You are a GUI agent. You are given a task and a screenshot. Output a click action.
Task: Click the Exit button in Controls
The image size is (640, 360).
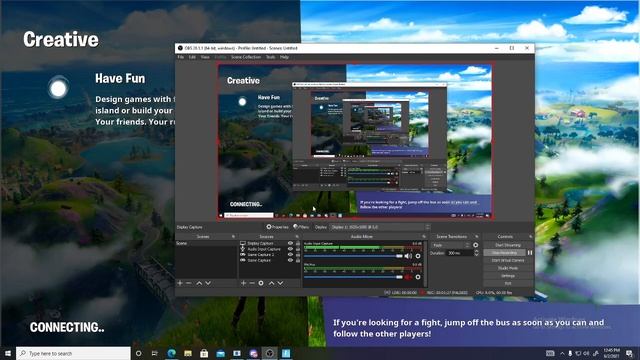click(x=508, y=283)
